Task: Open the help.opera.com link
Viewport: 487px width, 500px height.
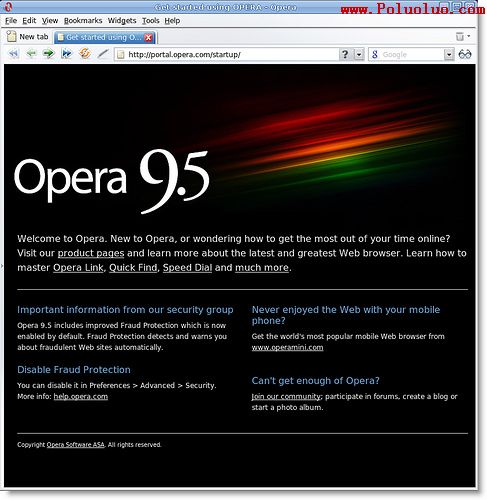Action: [x=81, y=396]
